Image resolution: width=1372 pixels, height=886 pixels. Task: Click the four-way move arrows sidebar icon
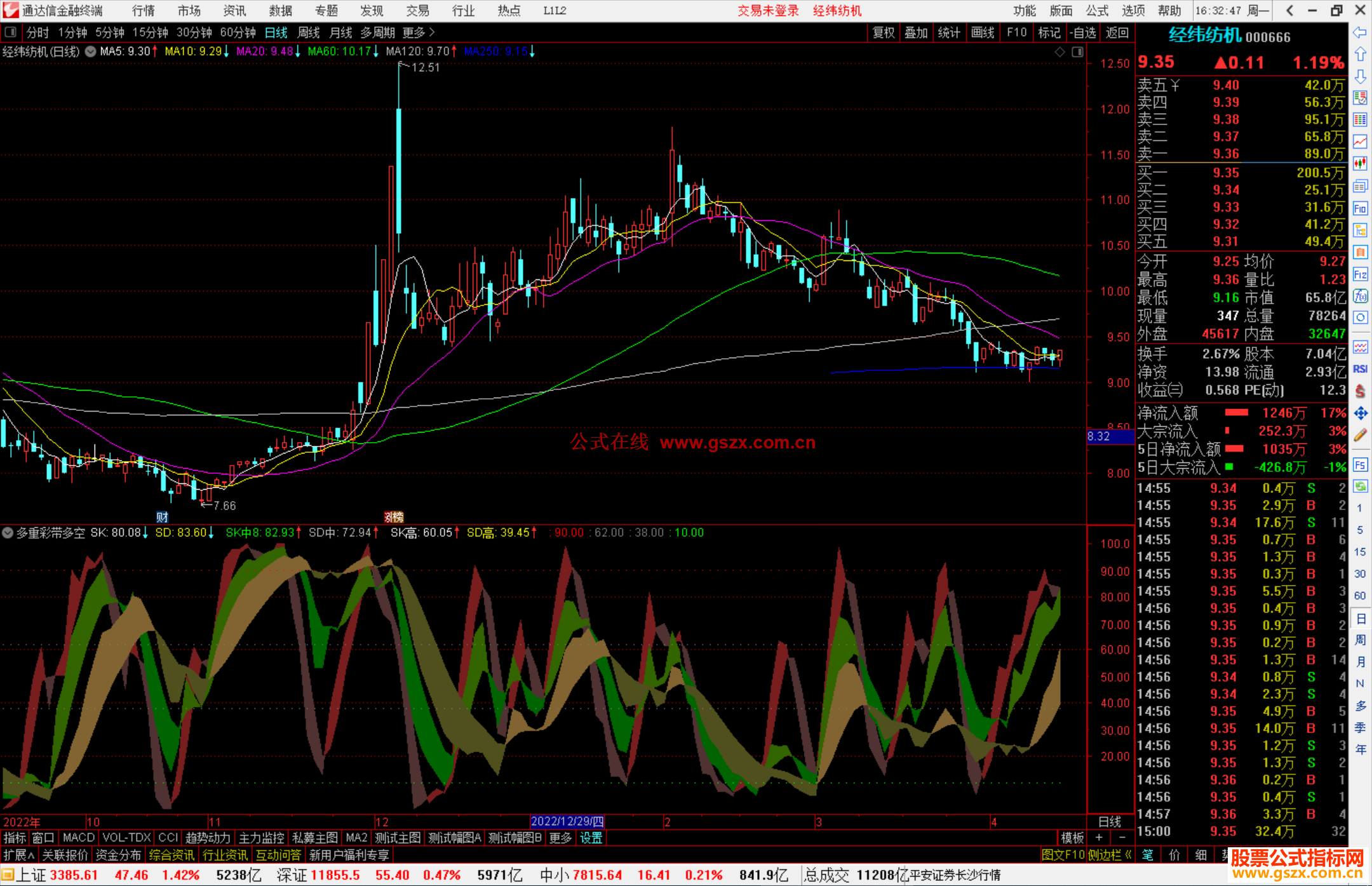pyautogui.click(x=1360, y=413)
